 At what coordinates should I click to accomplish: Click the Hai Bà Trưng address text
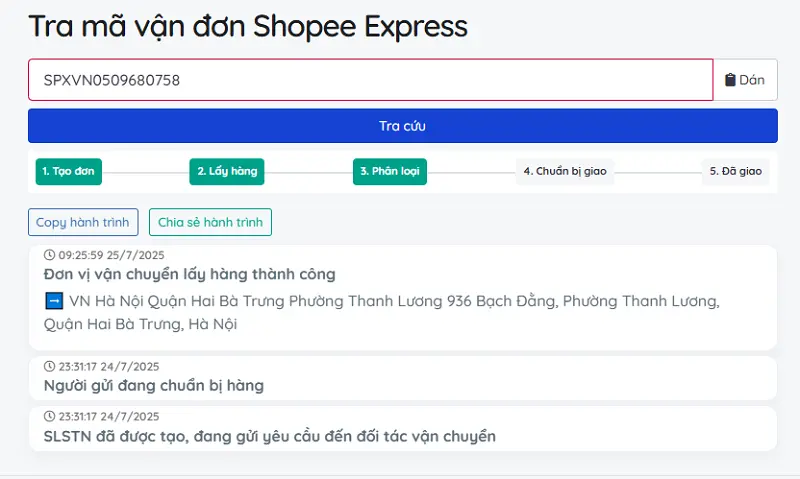(x=382, y=312)
